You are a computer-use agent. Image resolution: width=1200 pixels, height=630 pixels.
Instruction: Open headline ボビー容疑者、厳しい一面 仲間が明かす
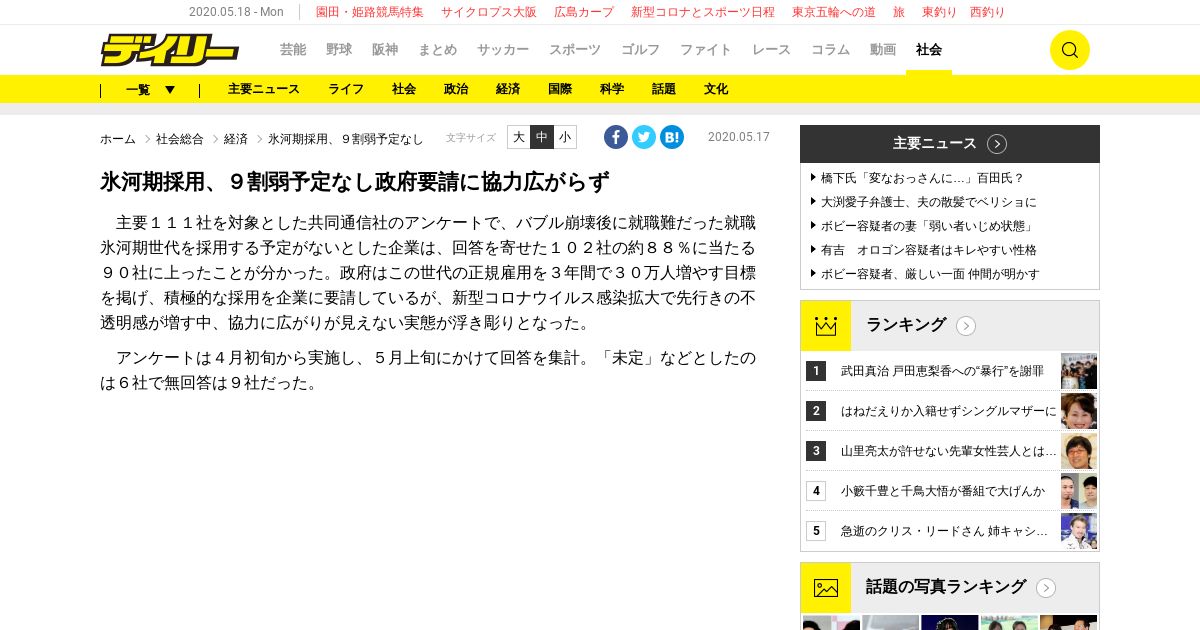click(930, 274)
